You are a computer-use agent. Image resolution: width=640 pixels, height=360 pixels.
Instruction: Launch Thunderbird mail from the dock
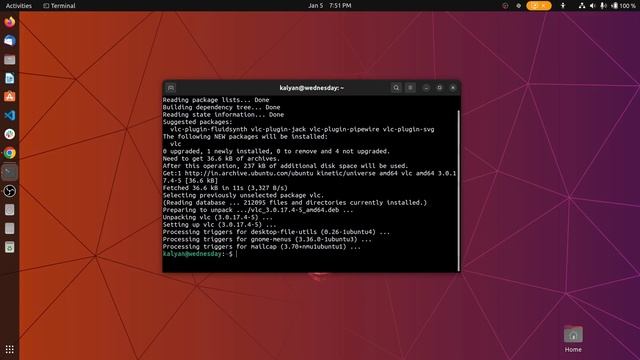10,40
